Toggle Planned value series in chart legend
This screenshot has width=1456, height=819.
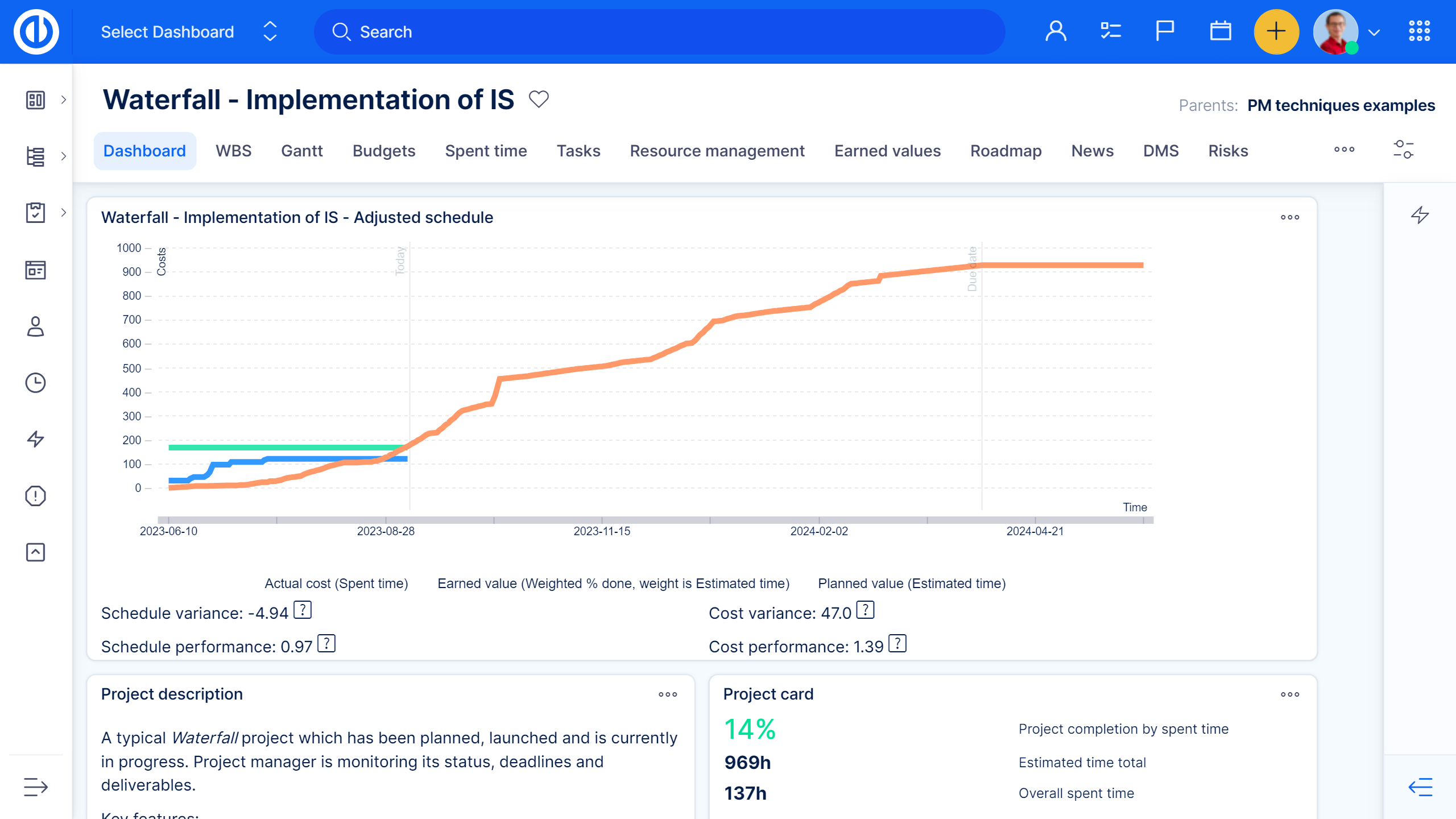(x=911, y=584)
